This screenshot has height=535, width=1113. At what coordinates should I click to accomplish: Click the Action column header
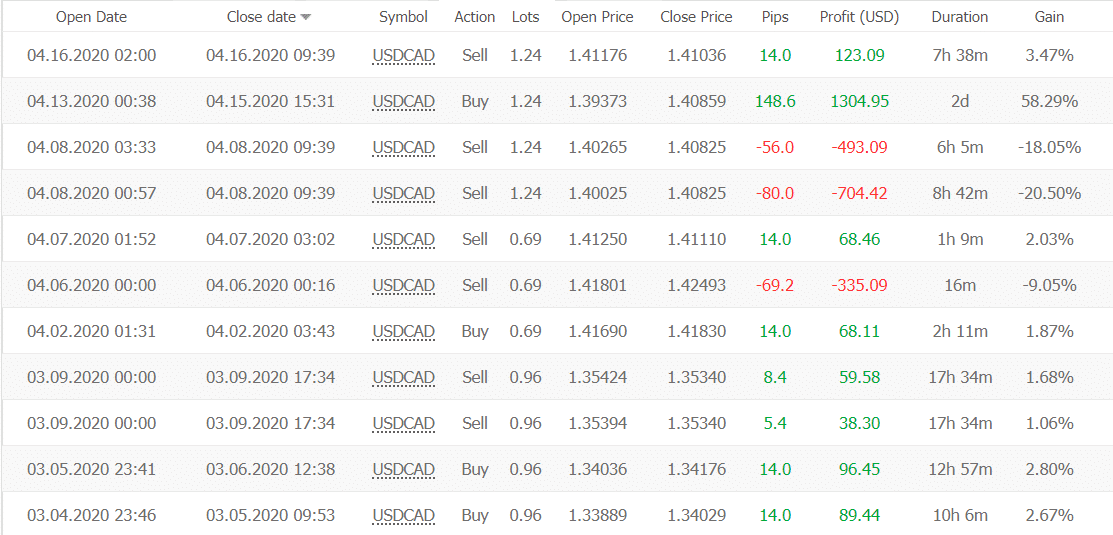click(x=475, y=17)
